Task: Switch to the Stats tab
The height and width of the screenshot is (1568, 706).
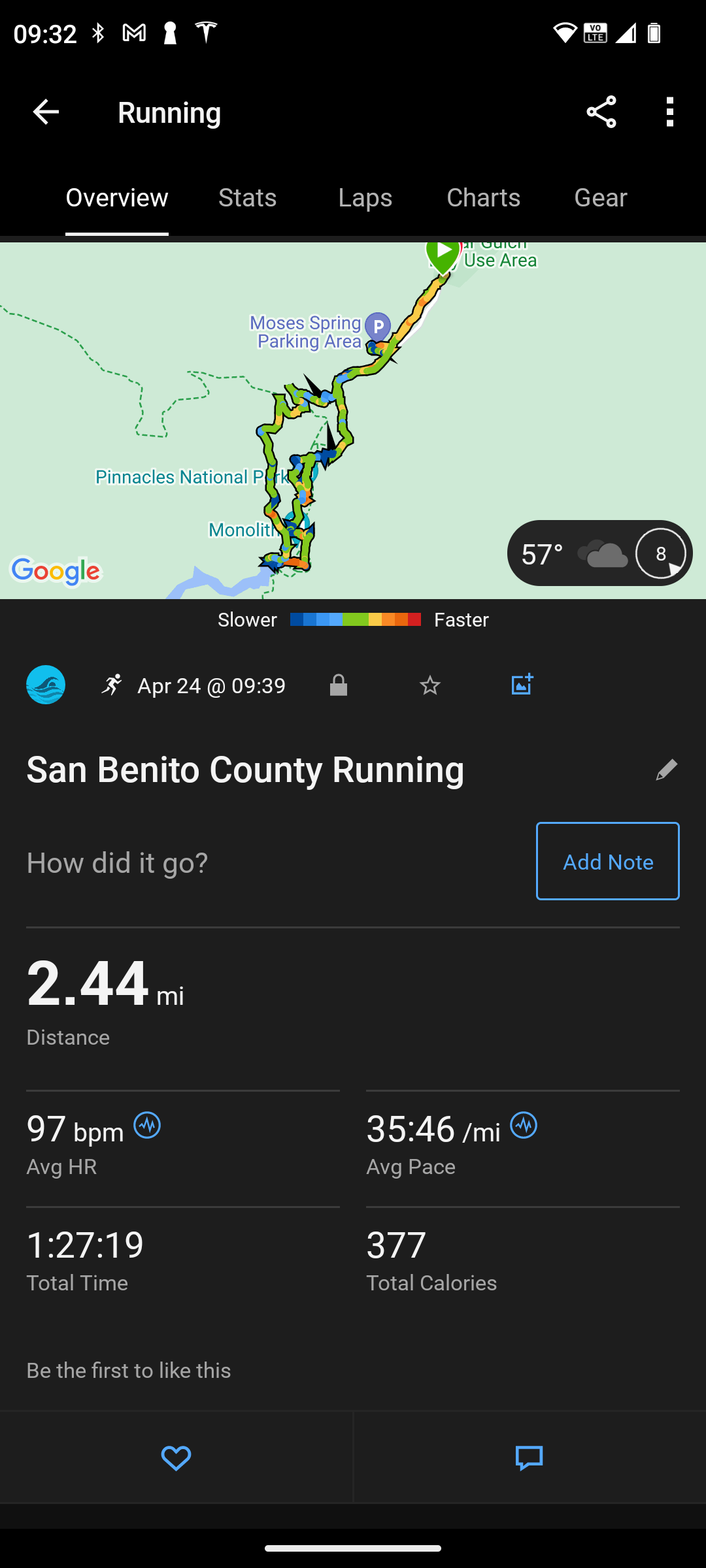Action: [247, 198]
